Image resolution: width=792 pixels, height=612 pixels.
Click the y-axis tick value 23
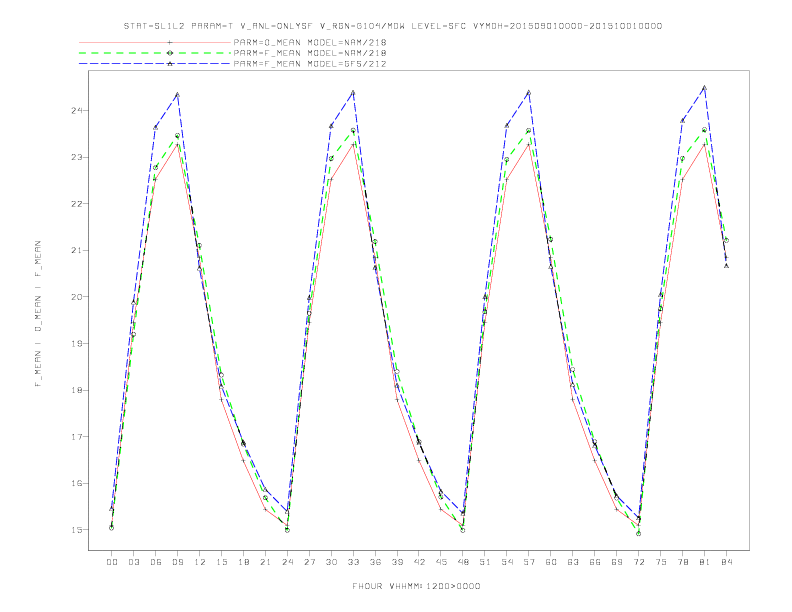pos(77,157)
